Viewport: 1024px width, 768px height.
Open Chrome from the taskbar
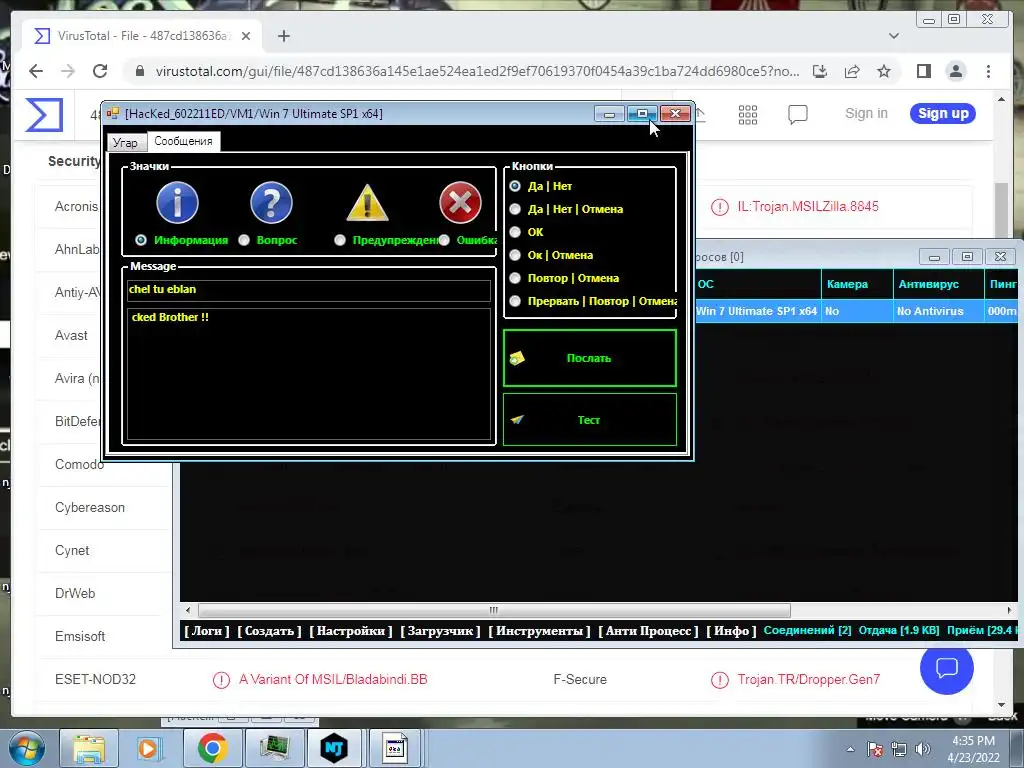(212, 748)
